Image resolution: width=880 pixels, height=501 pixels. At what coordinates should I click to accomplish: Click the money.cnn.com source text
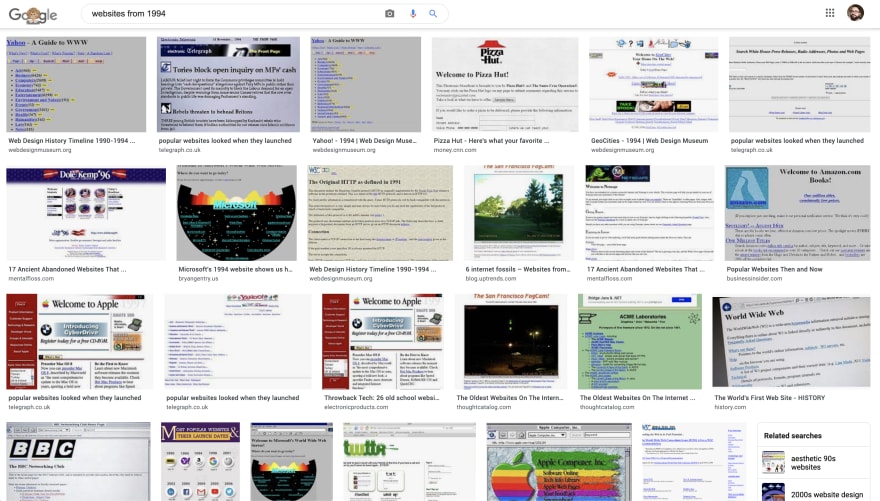point(455,150)
